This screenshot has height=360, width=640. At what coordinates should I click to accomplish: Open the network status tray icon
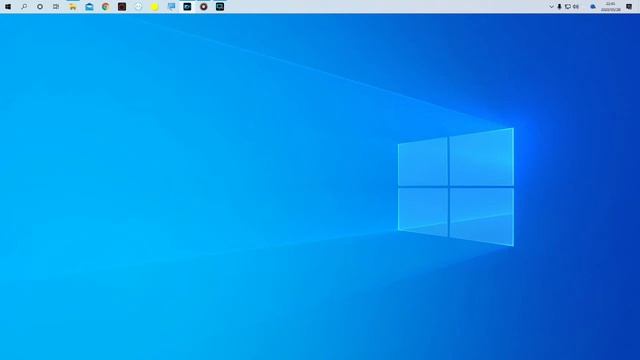(567, 7)
